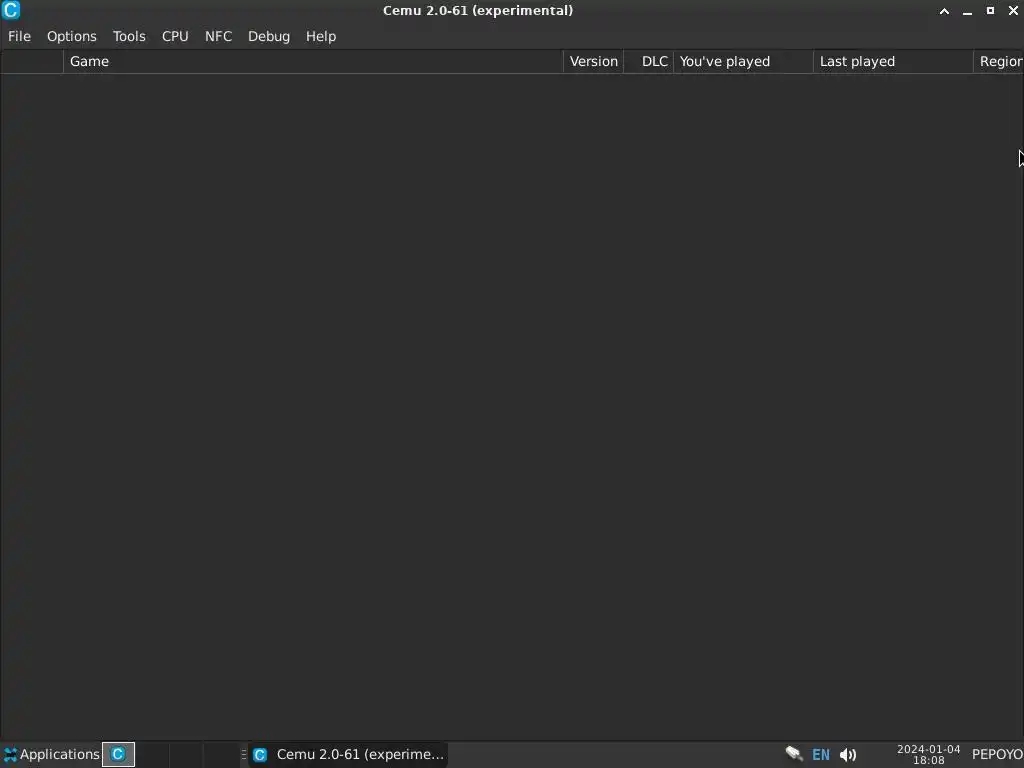This screenshot has width=1024, height=768.
Task: Select the Cemu 2.0-61 taskbar window button
Action: click(349, 754)
